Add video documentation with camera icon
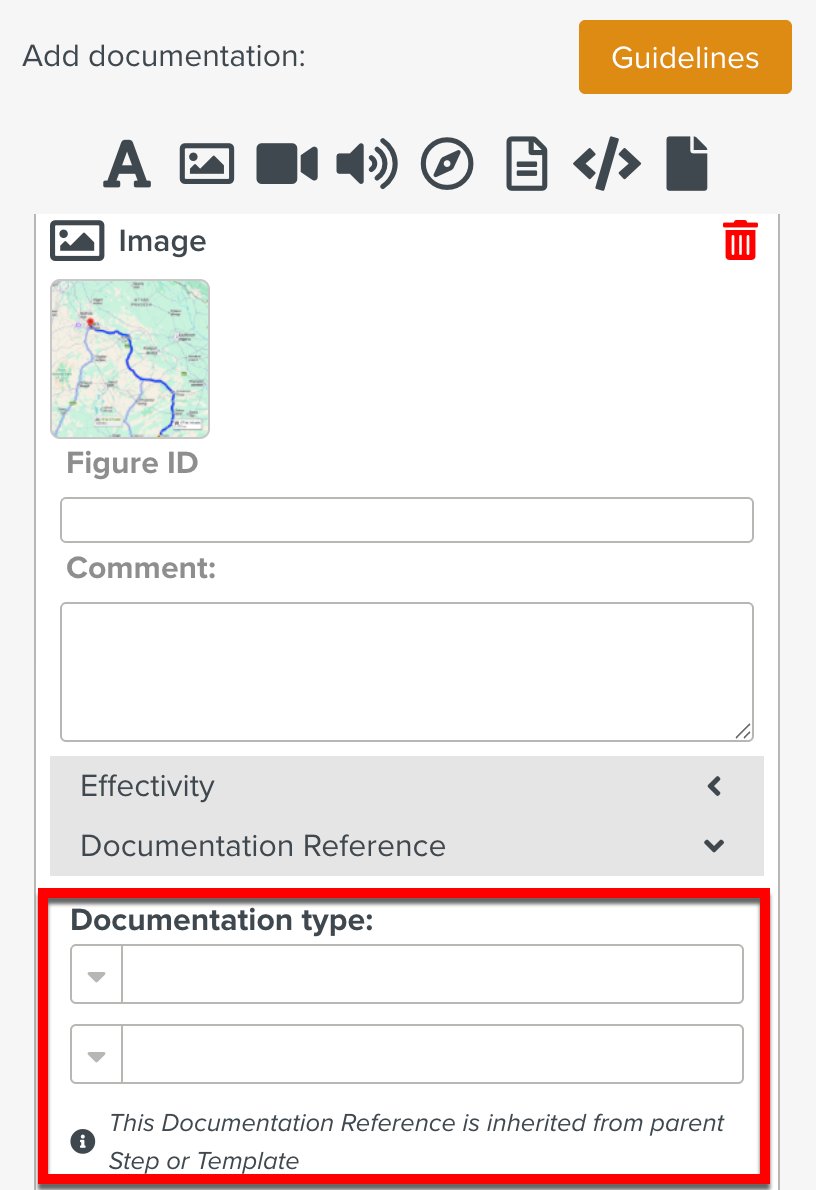Image resolution: width=818 pixels, height=1190 pixels. point(286,164)
